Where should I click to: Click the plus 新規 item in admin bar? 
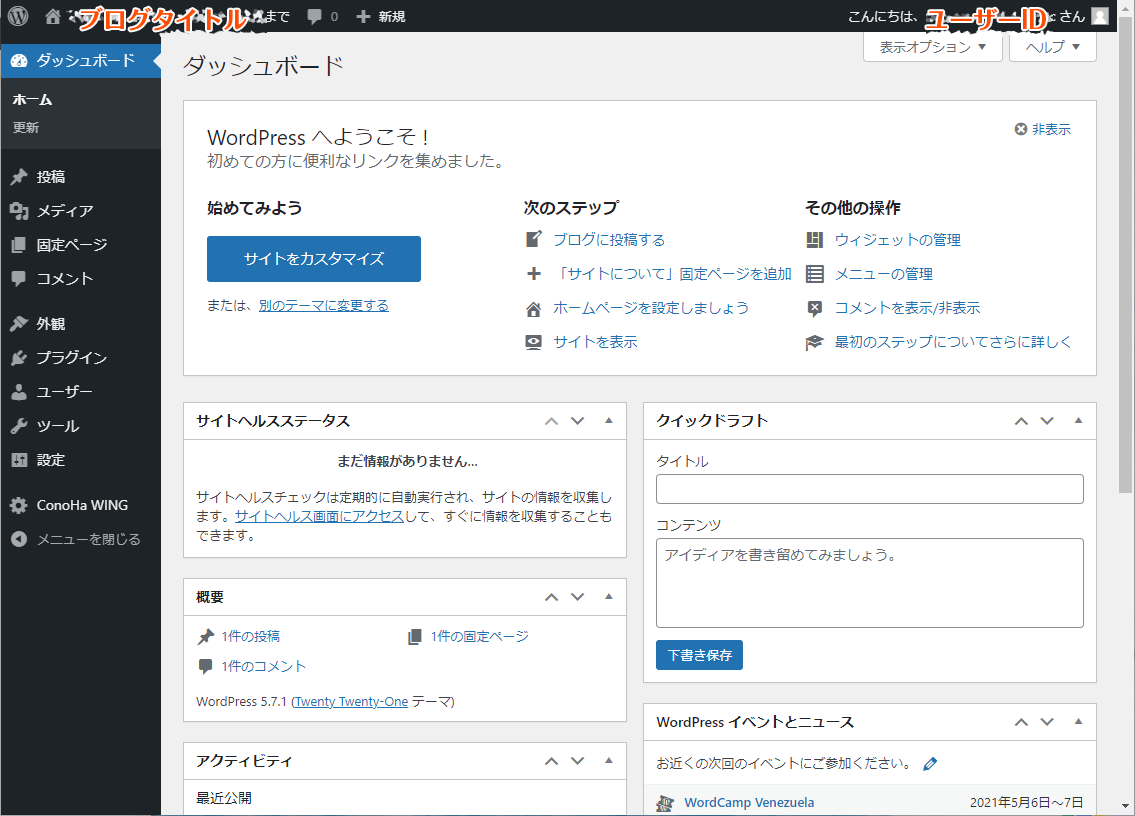coord(381,16)
